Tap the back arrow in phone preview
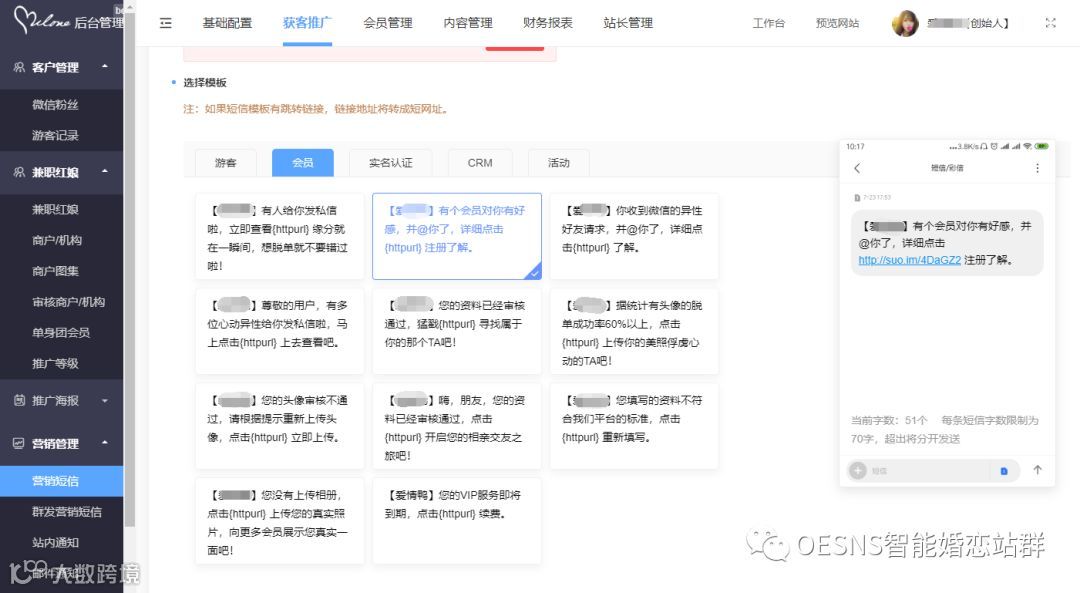This screenshot has width=1080, height=593. point(858,168)
